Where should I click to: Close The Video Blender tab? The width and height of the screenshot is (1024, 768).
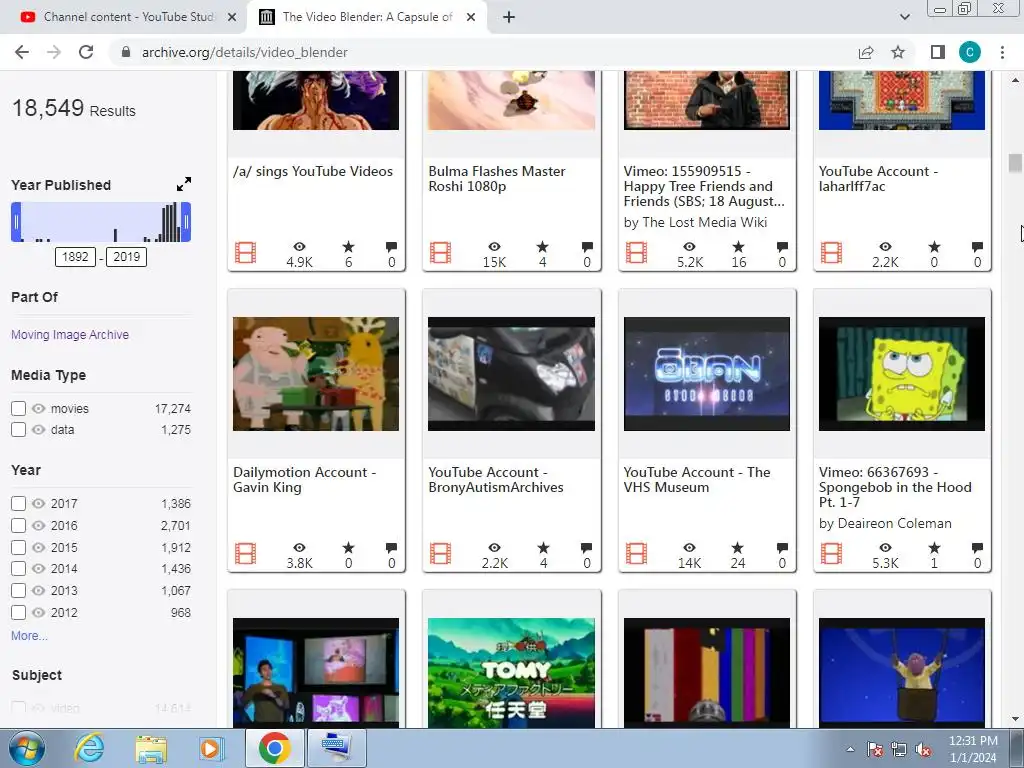(x=470, y=18)
